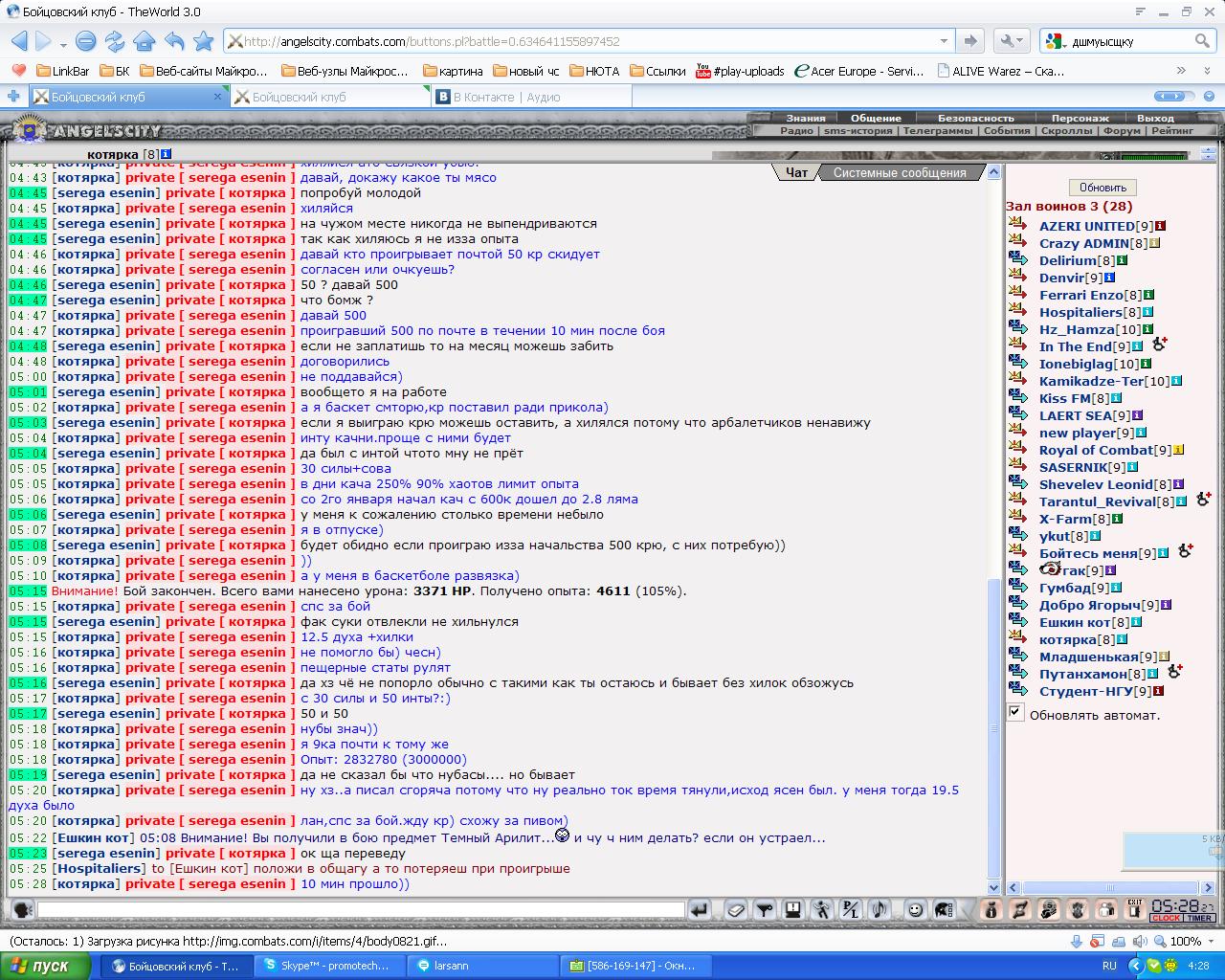Screen dimensions: 1225x980
Task: Stop page loading button
Action: 85,41
